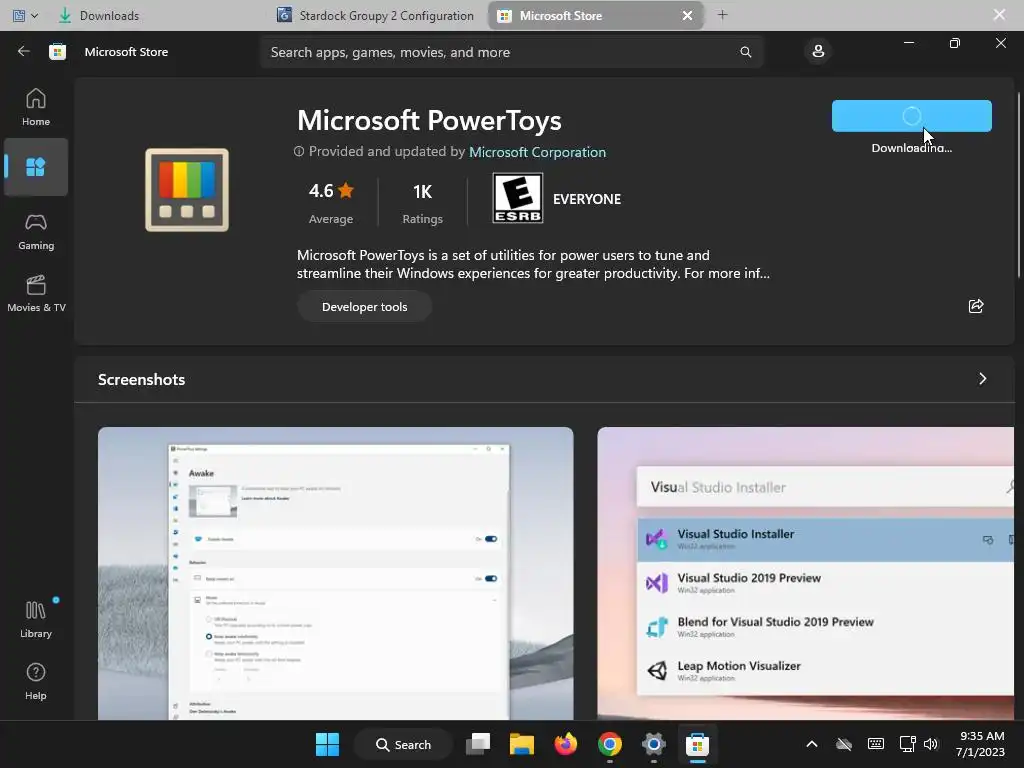Open the Visual Studio Installer screenshot thumbnail
The height and width of the screenshot is (768, 1024).
806,573
